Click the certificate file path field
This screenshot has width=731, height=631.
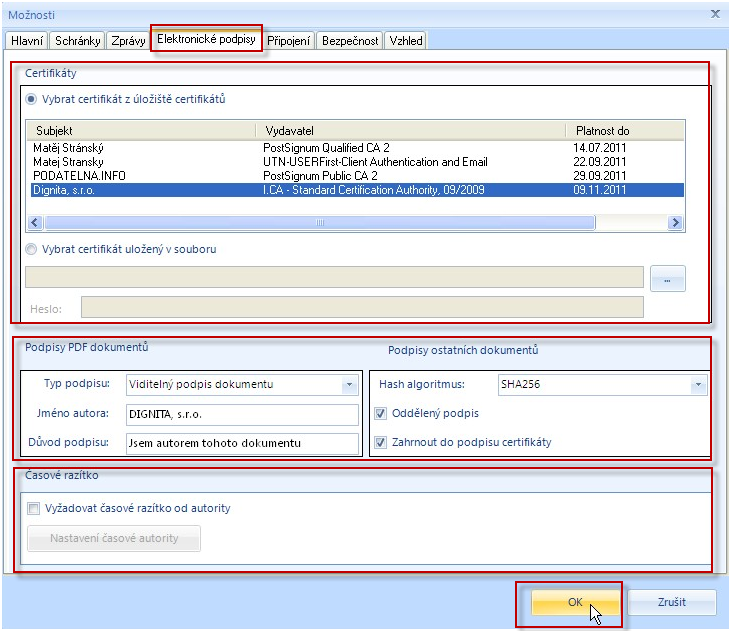334,277
